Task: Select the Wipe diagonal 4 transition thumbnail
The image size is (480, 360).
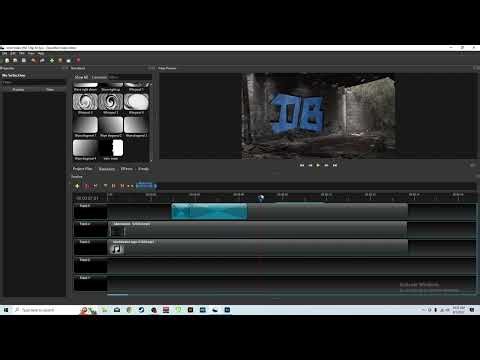Action: tap(85, 148)
